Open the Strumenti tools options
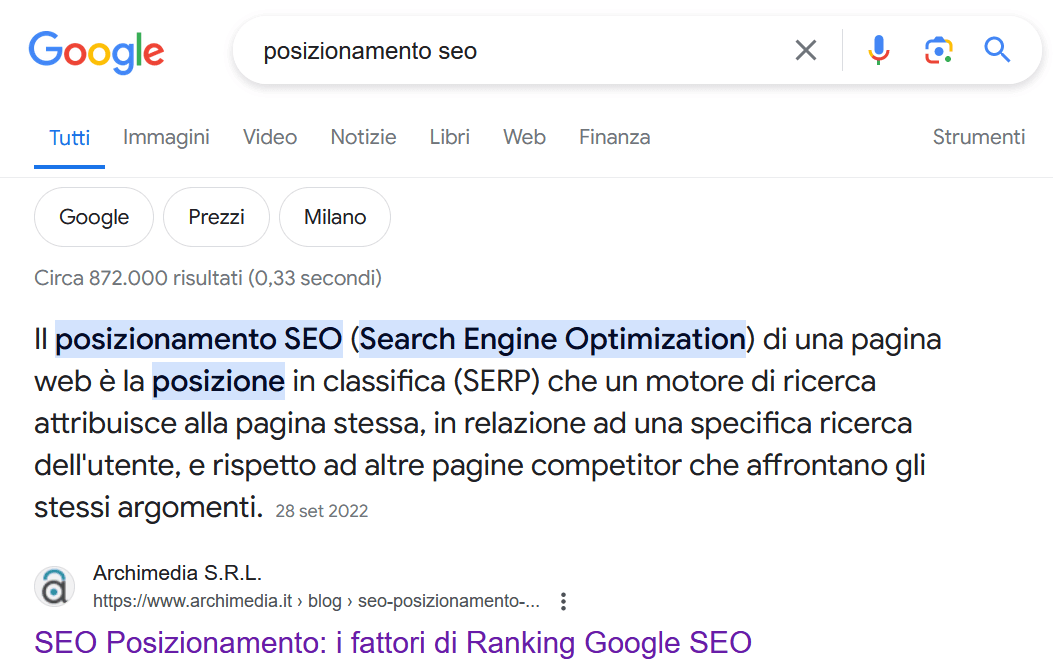This screenshot has width=1053, height=670. (x=978, y=137)
